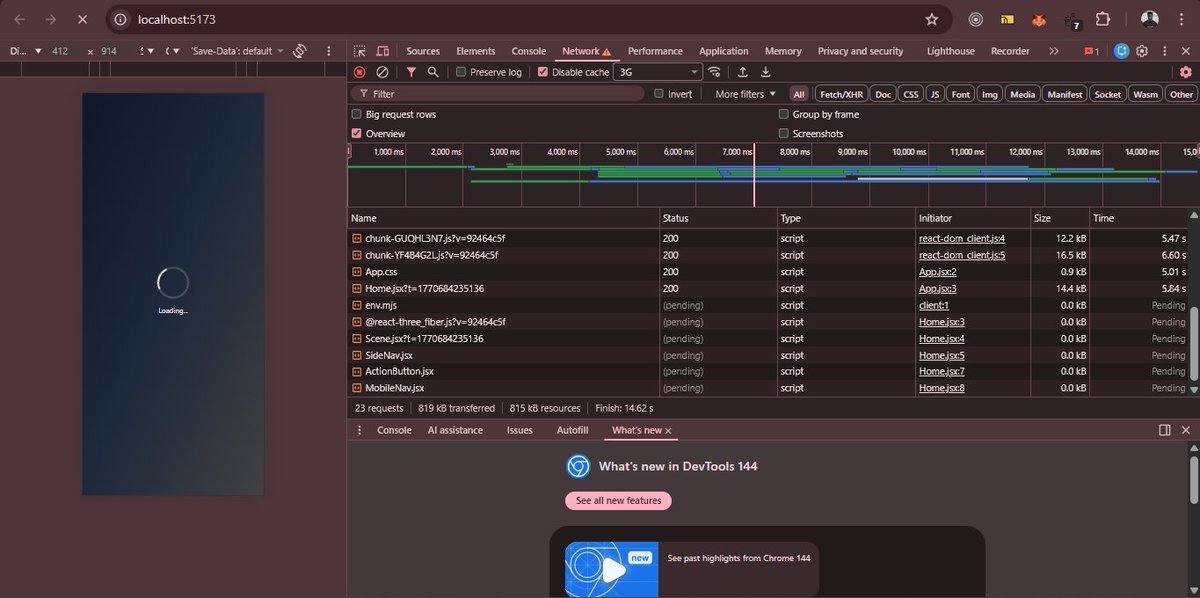Open device toolbar more options menu
The image size is (1200, 598).
point(328,50)
